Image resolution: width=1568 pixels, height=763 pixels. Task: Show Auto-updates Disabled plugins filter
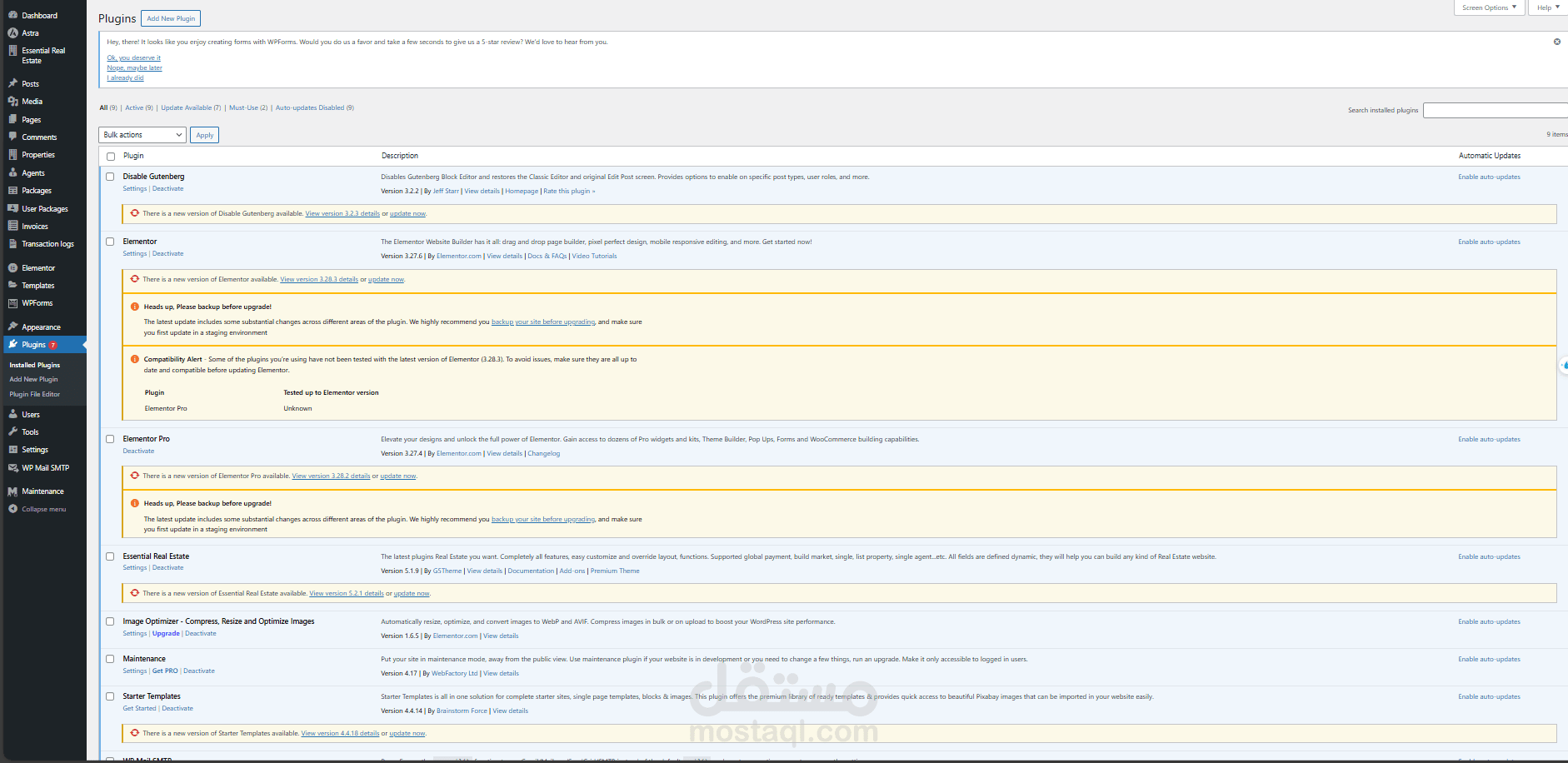pos(315,107)
